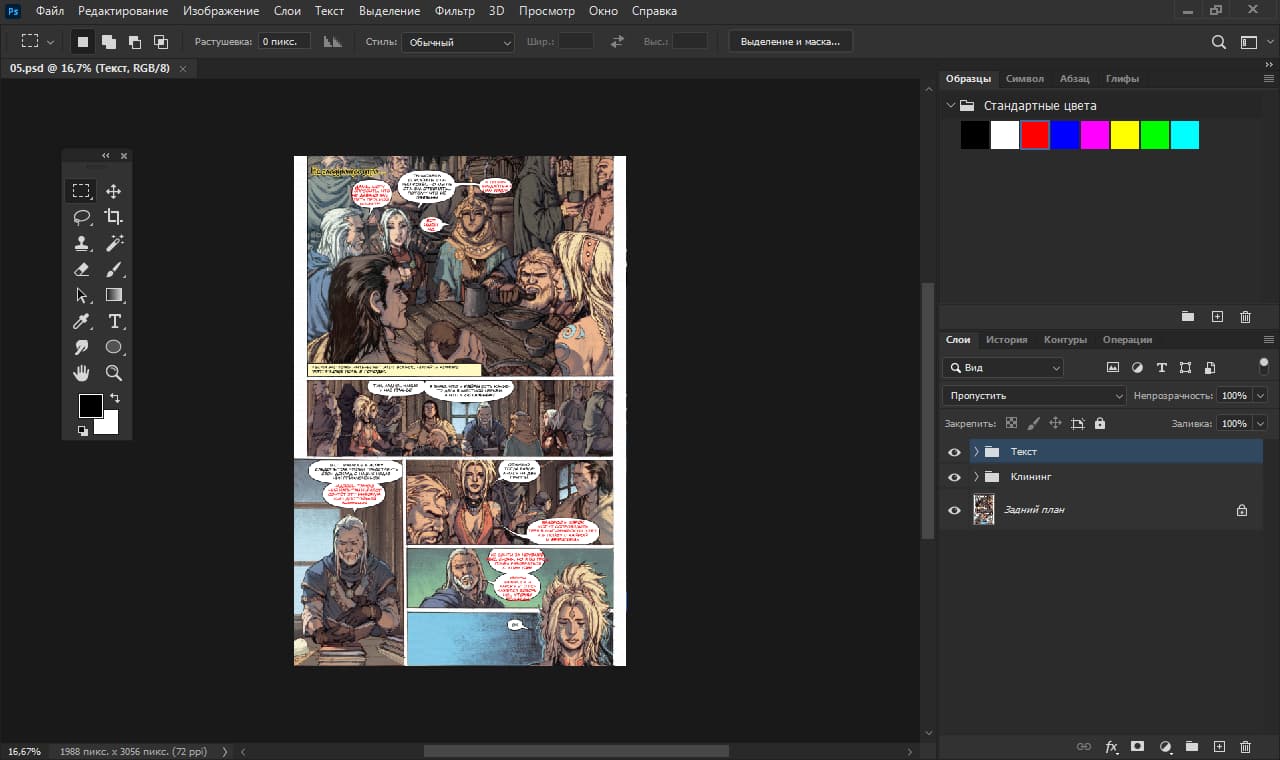Expand the Текст layer group

point(976,452)
